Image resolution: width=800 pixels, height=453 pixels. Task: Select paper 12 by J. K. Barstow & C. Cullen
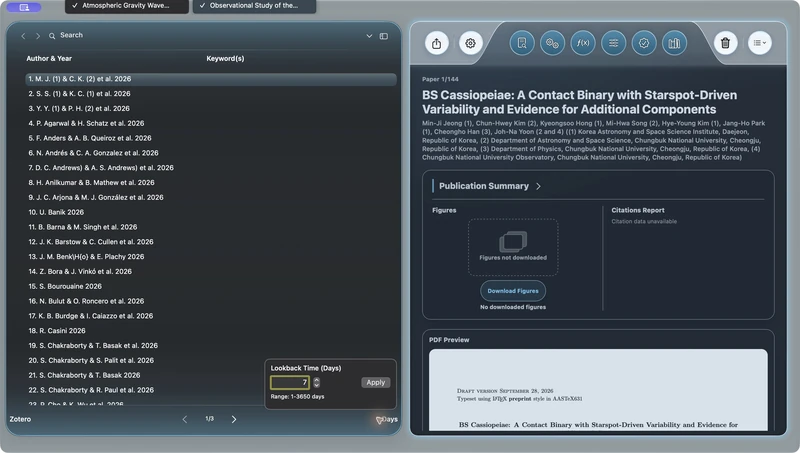pos(211,242)
